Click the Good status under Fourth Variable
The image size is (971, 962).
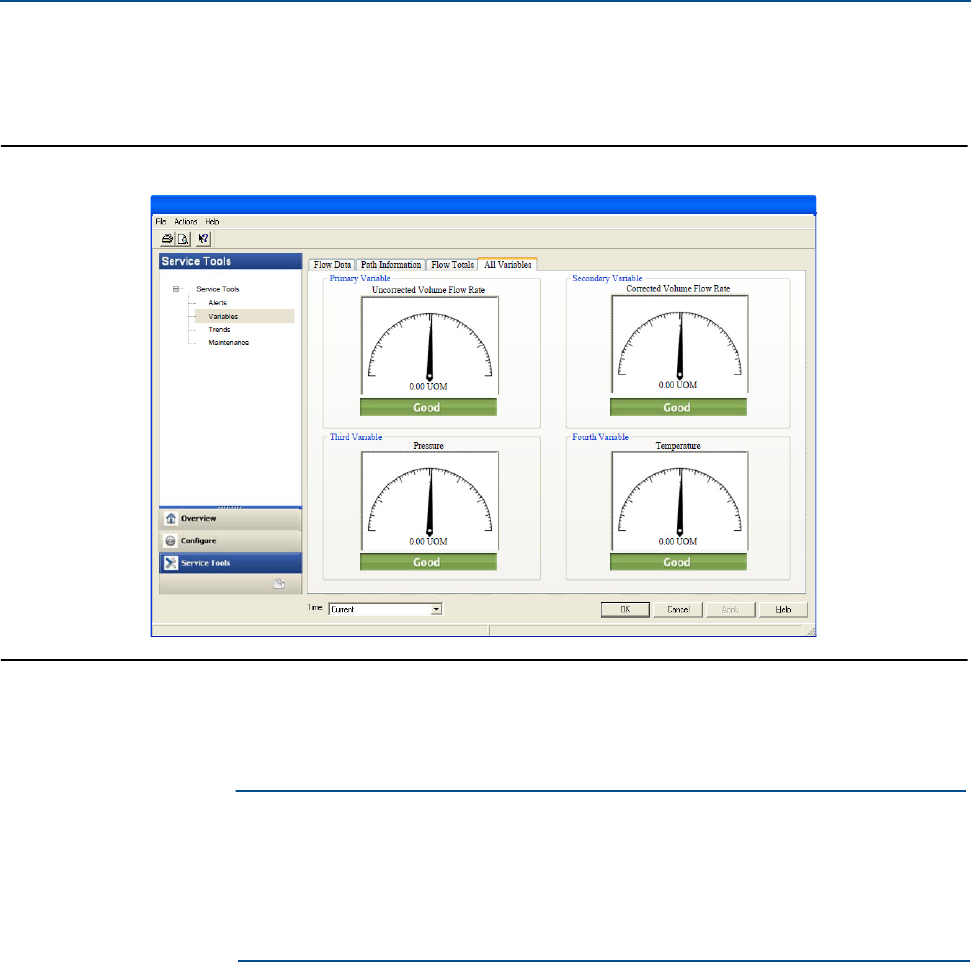tap(678, 562)
